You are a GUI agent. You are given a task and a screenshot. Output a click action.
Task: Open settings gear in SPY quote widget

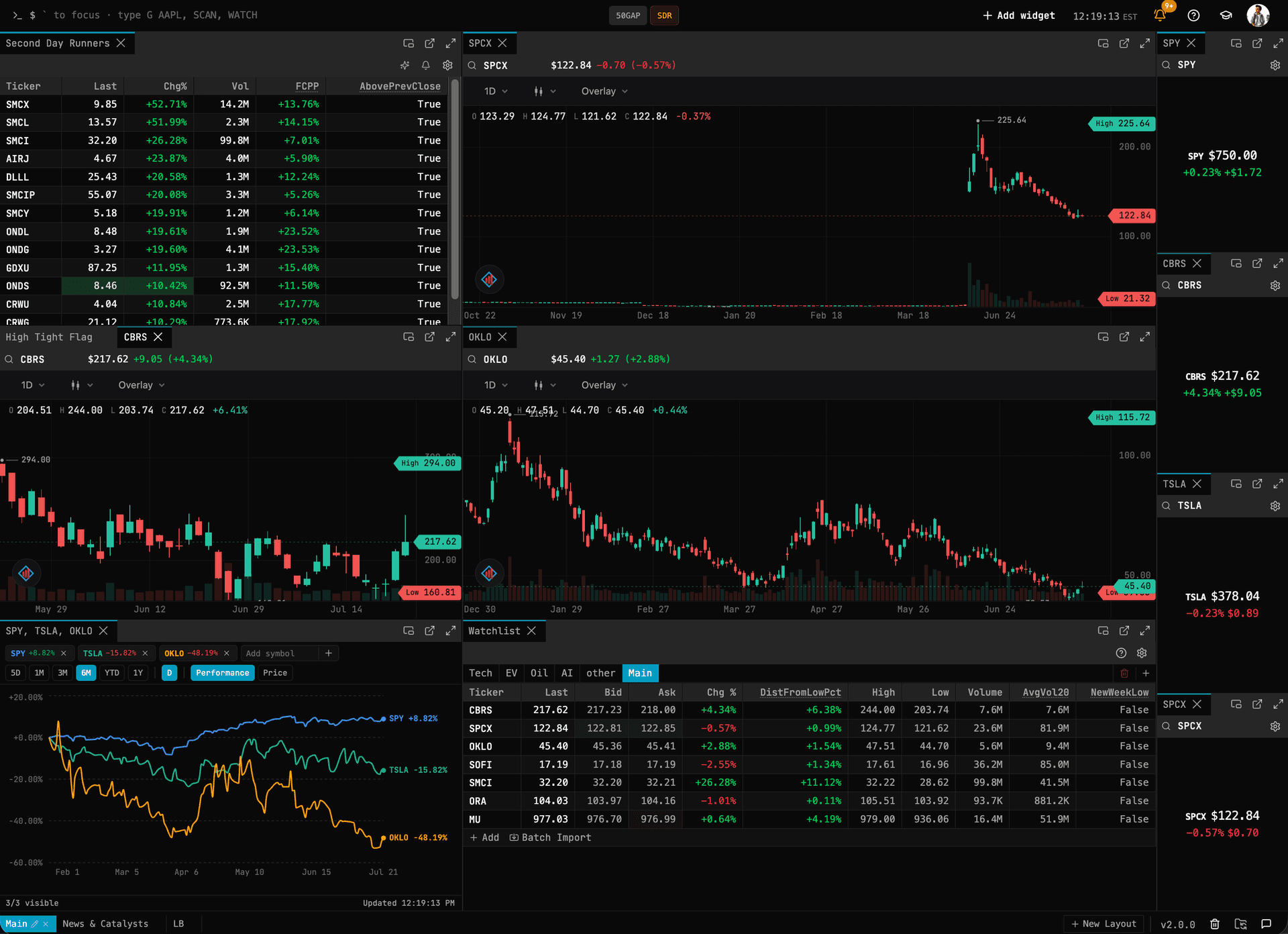(1275, 65)
